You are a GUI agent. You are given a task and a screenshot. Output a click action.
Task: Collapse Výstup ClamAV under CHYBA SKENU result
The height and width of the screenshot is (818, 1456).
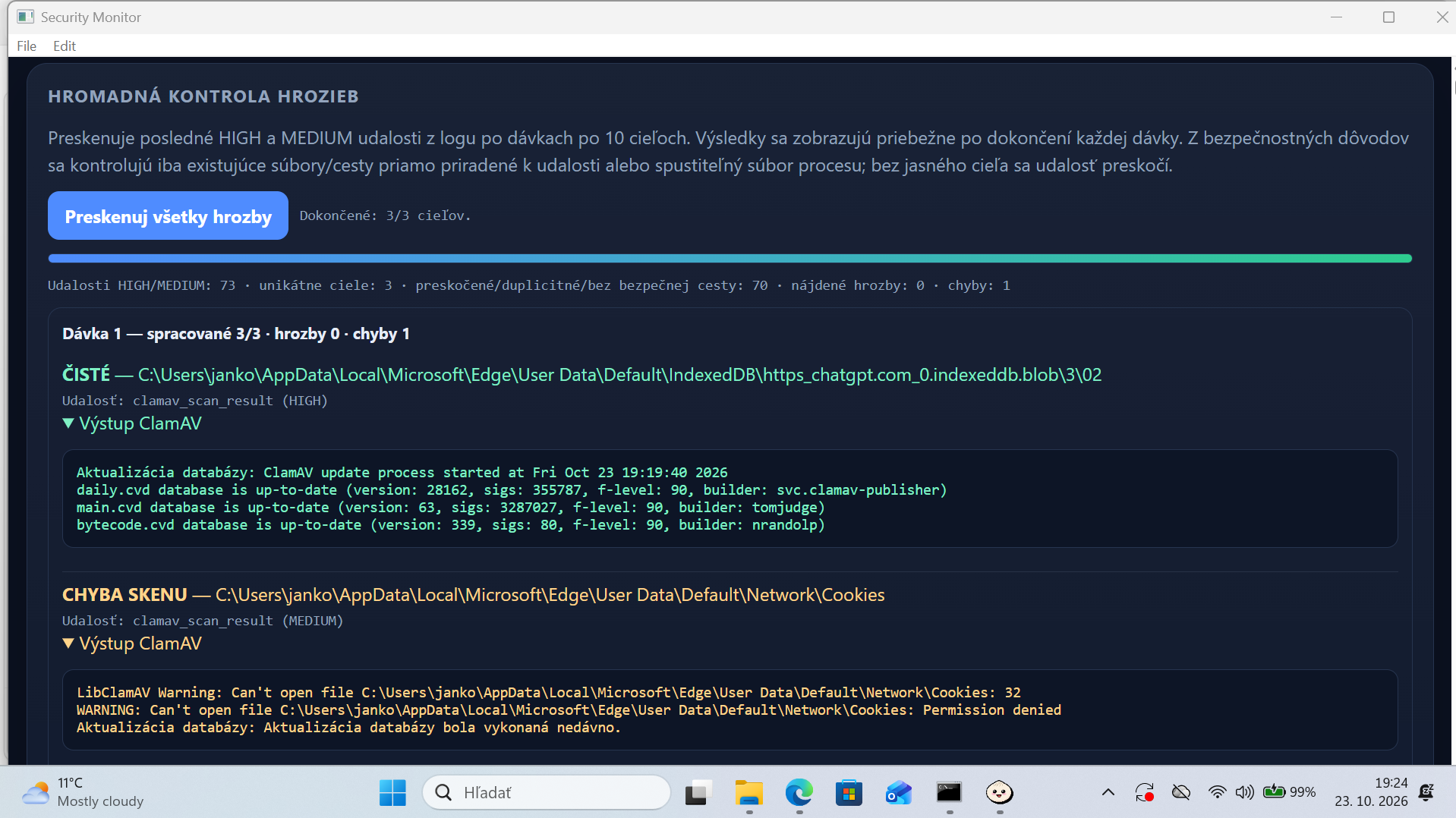click(132, 643)
